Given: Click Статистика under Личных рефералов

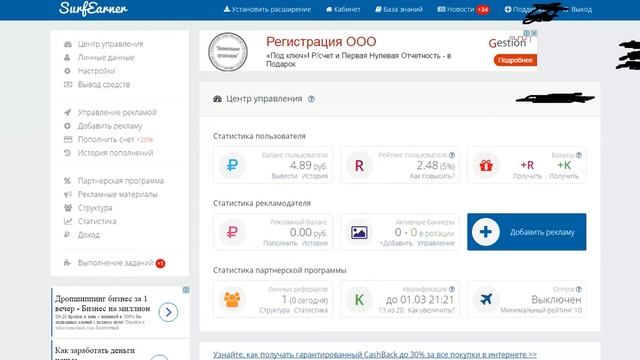Looking at the screenshot, I should 311,310.
